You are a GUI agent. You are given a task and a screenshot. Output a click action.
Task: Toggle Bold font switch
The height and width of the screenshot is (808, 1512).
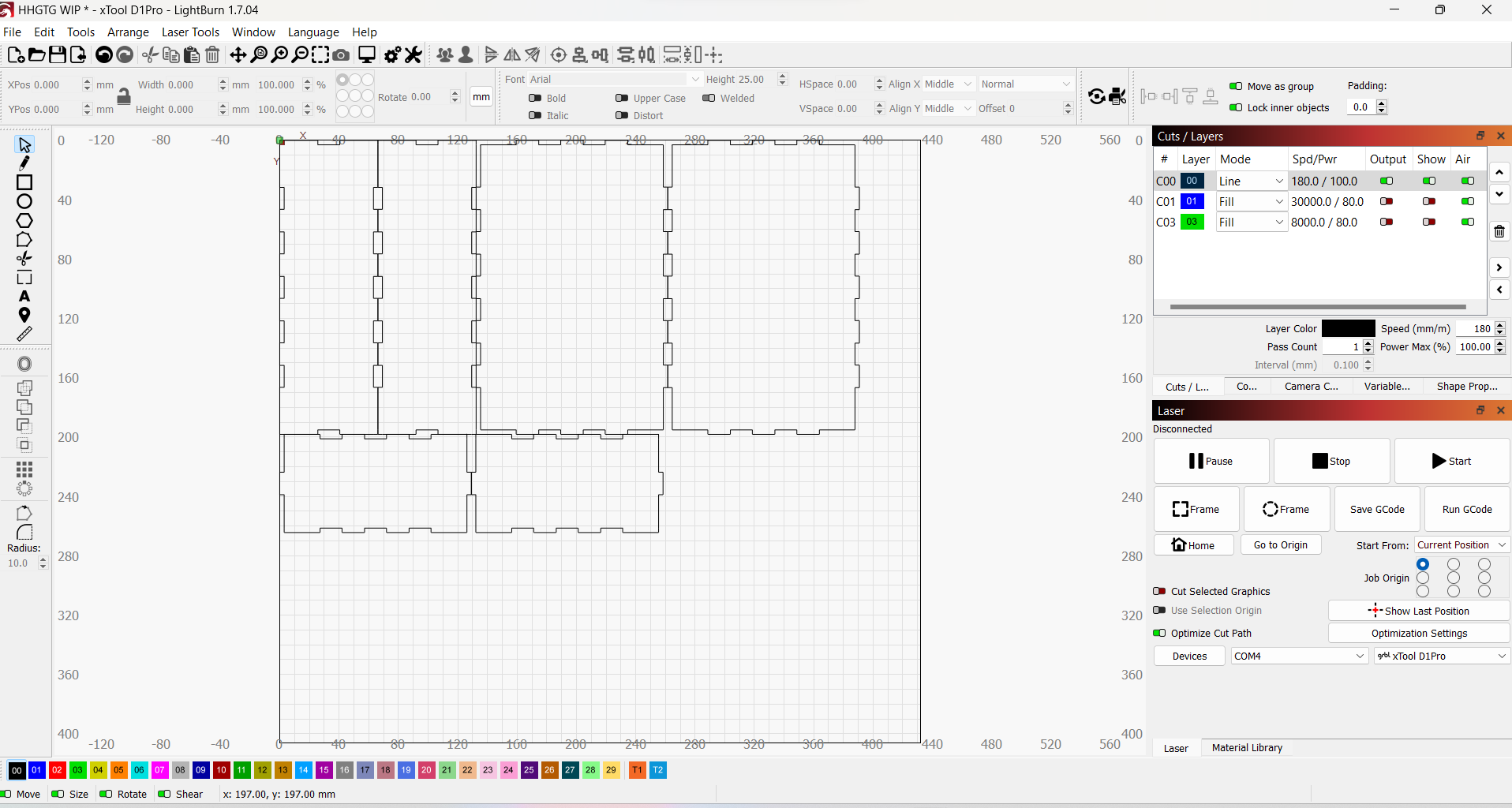tap(535, 98)
